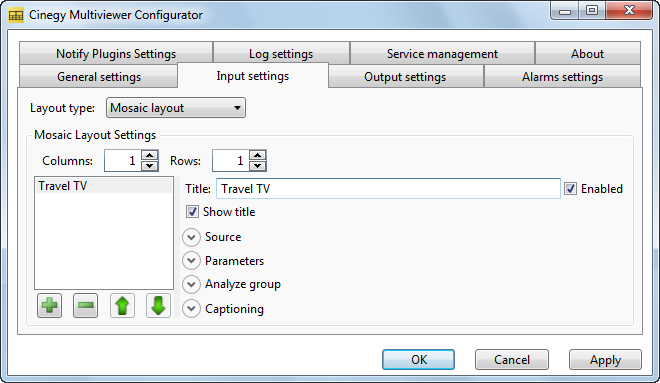Maximize the Configurator window
The image size is (660, 383).
[592, 11]
